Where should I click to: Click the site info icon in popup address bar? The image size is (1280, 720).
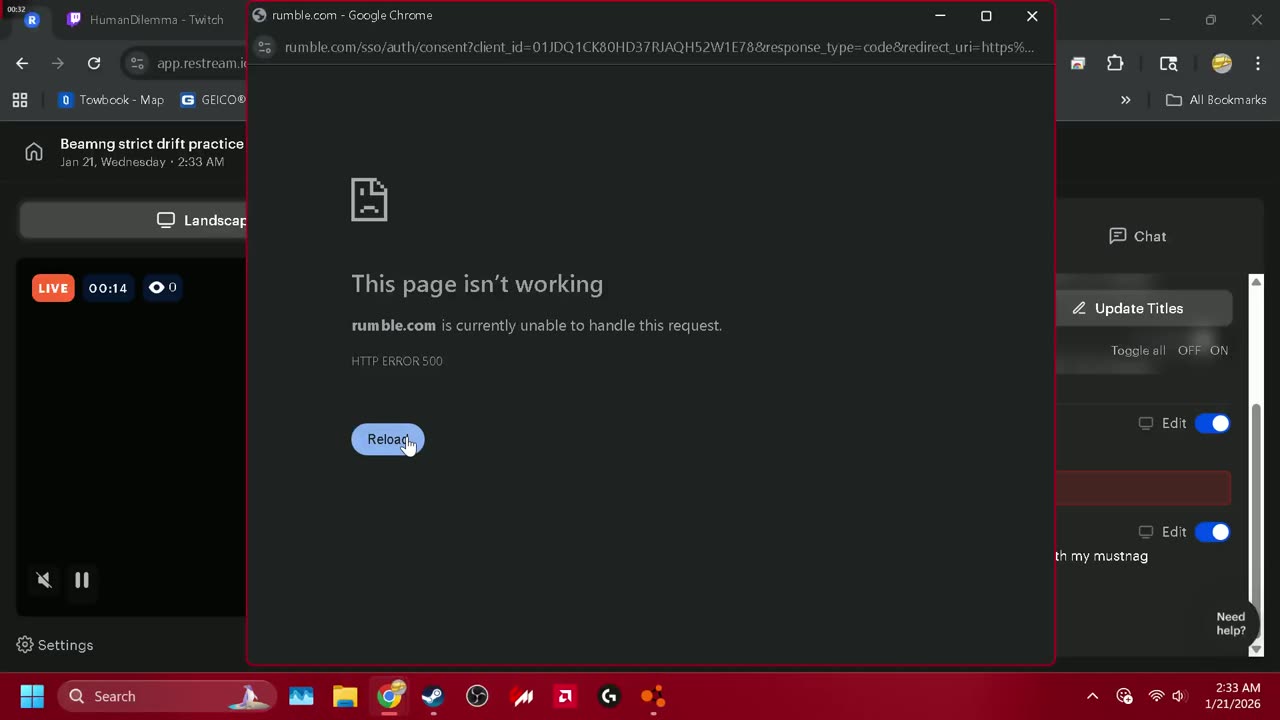click(265, 47)
